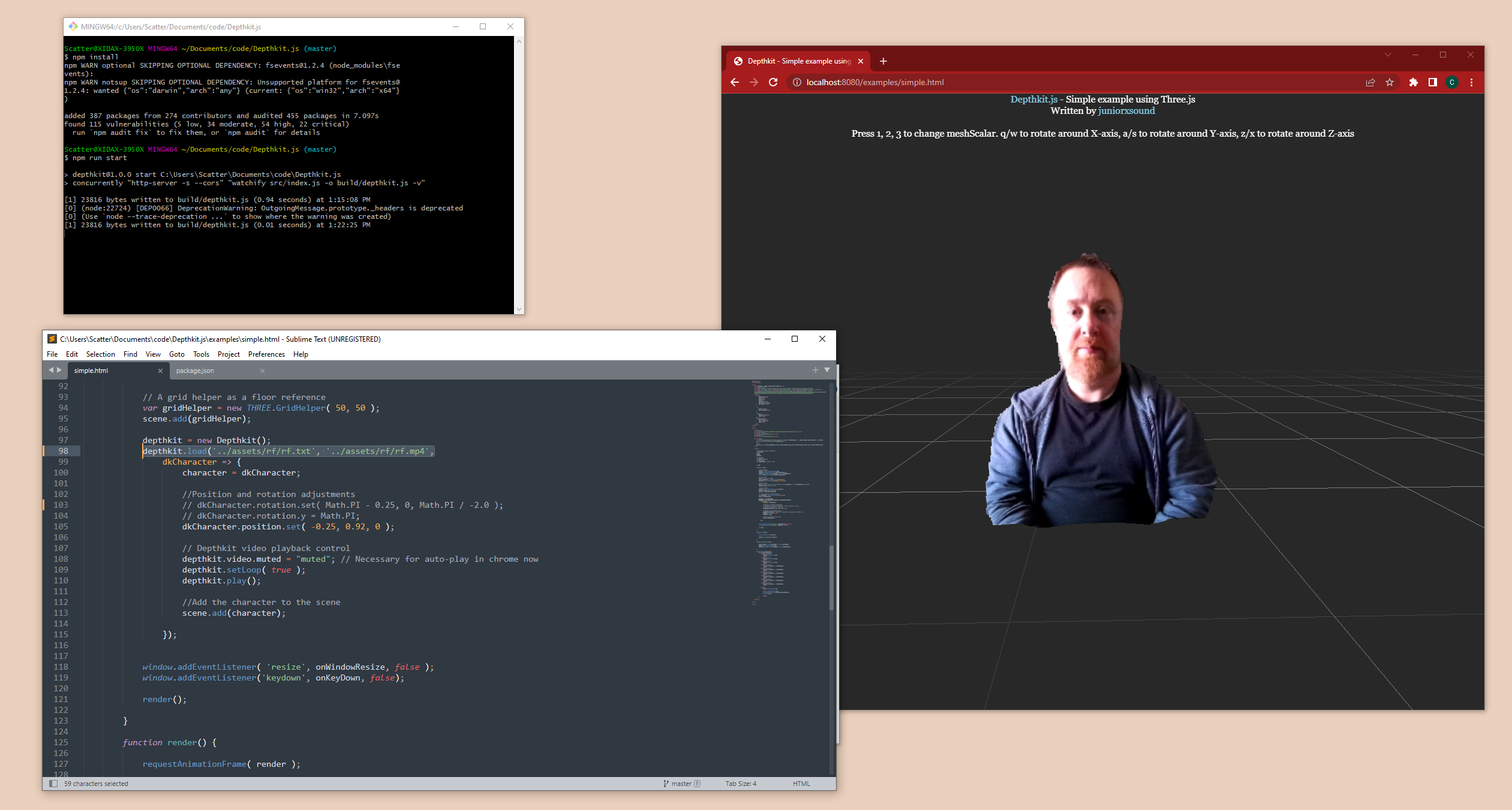Image resolution: width=1512 pixels, height=810 pixels.
Task: Open the Chrome three-dot menu
Action: point(1471,82)
